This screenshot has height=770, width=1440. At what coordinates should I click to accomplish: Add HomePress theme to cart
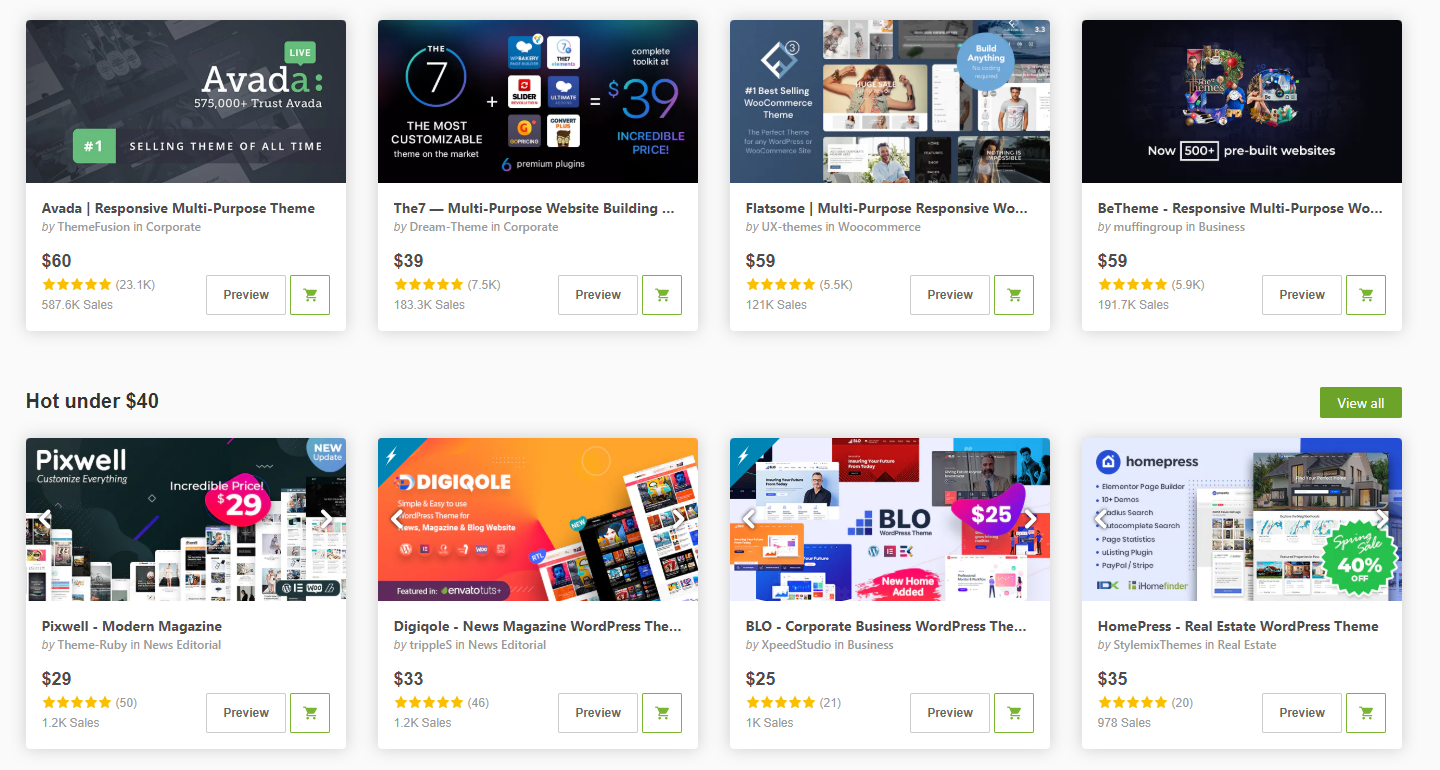[x=1366, y=713]
